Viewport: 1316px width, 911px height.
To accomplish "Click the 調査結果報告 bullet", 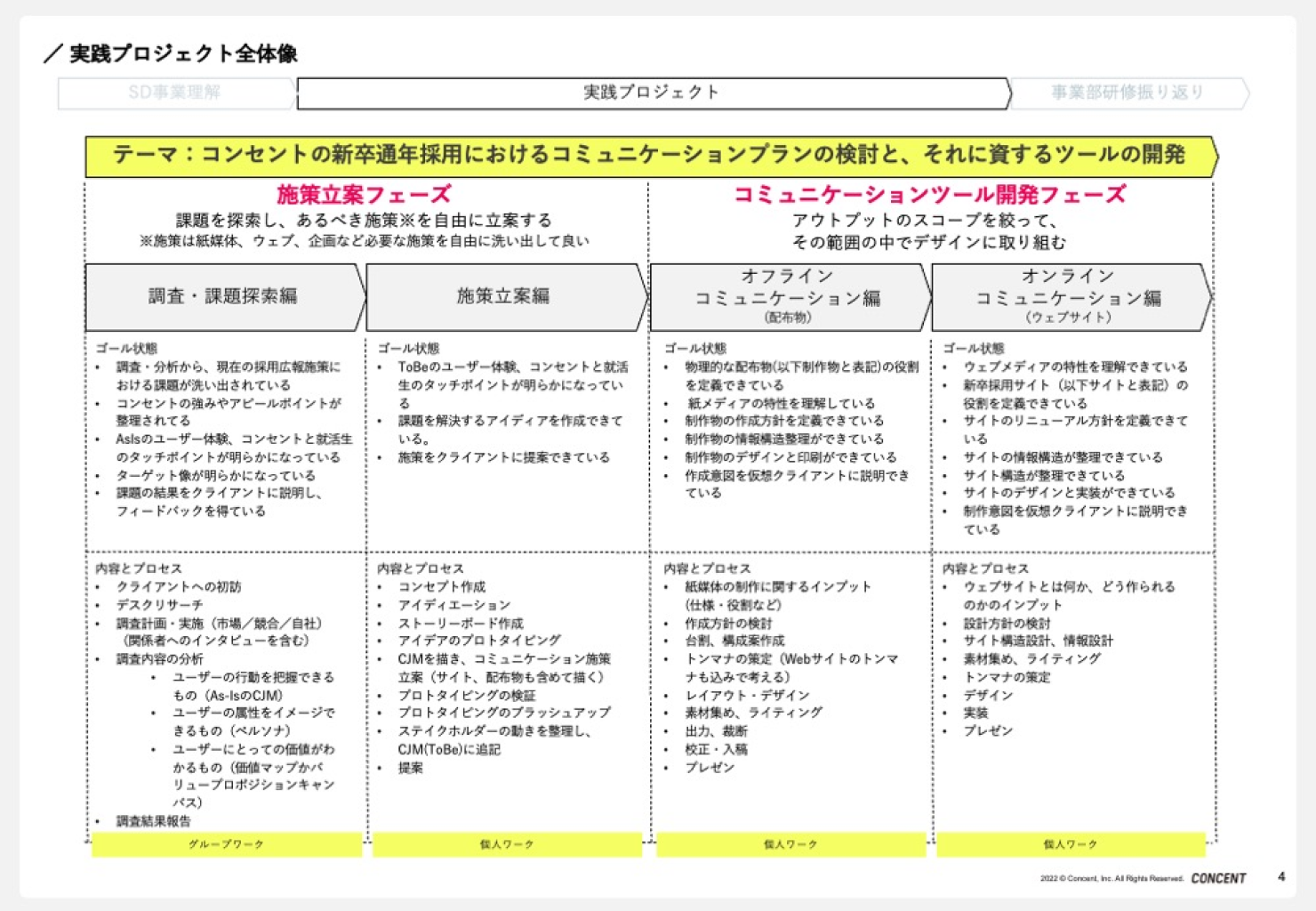I will [x=153, y=821].
